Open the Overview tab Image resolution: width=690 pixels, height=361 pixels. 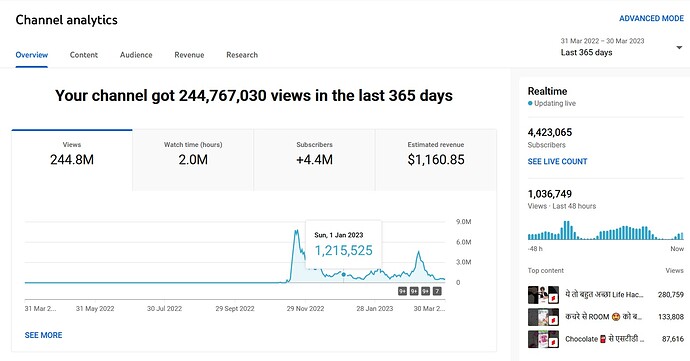click(x=32, y=55)
